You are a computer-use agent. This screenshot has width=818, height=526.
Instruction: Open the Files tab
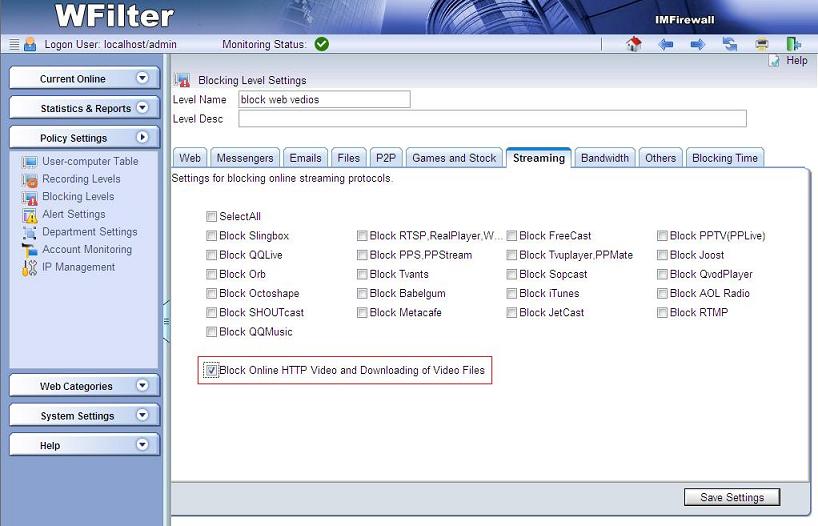[348, 158]
